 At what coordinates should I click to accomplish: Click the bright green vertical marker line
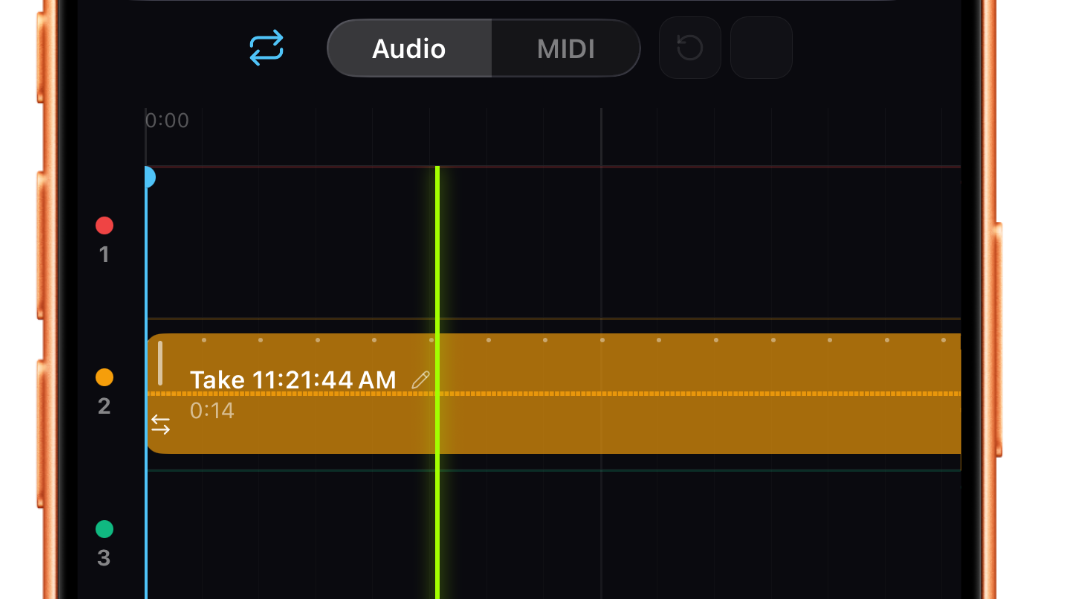pos(437,250)
